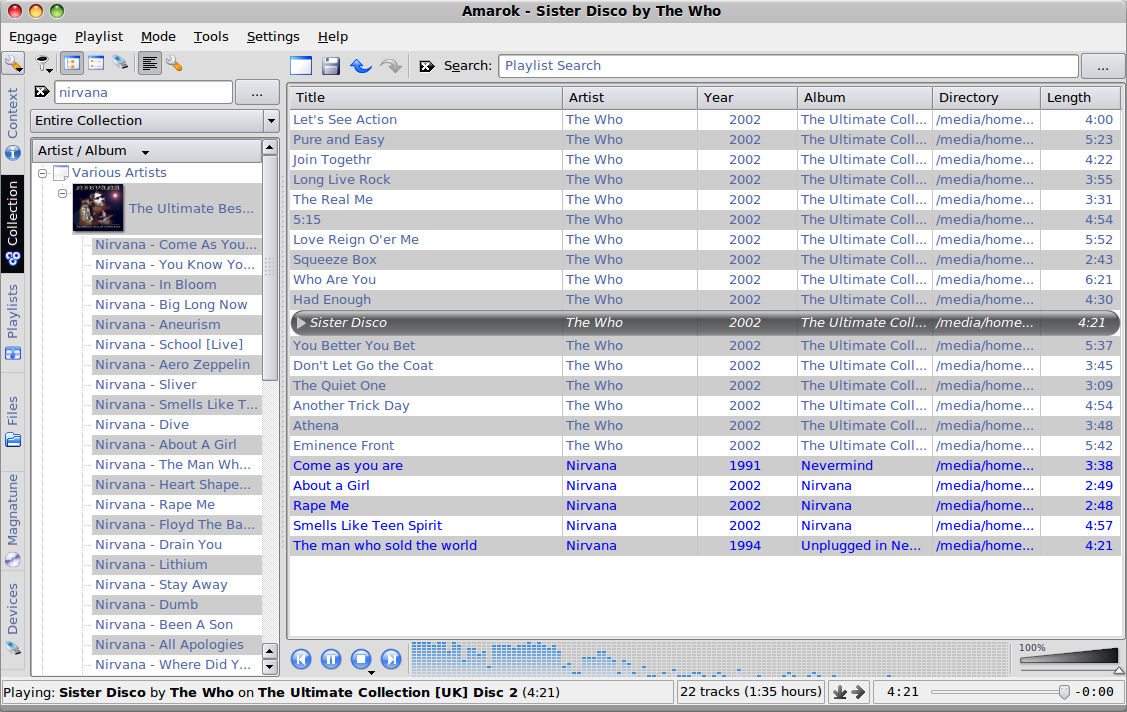Sort playlist by the Directory column header
The height and width of the screenshot is (712, 1127).
click(986, 98)
